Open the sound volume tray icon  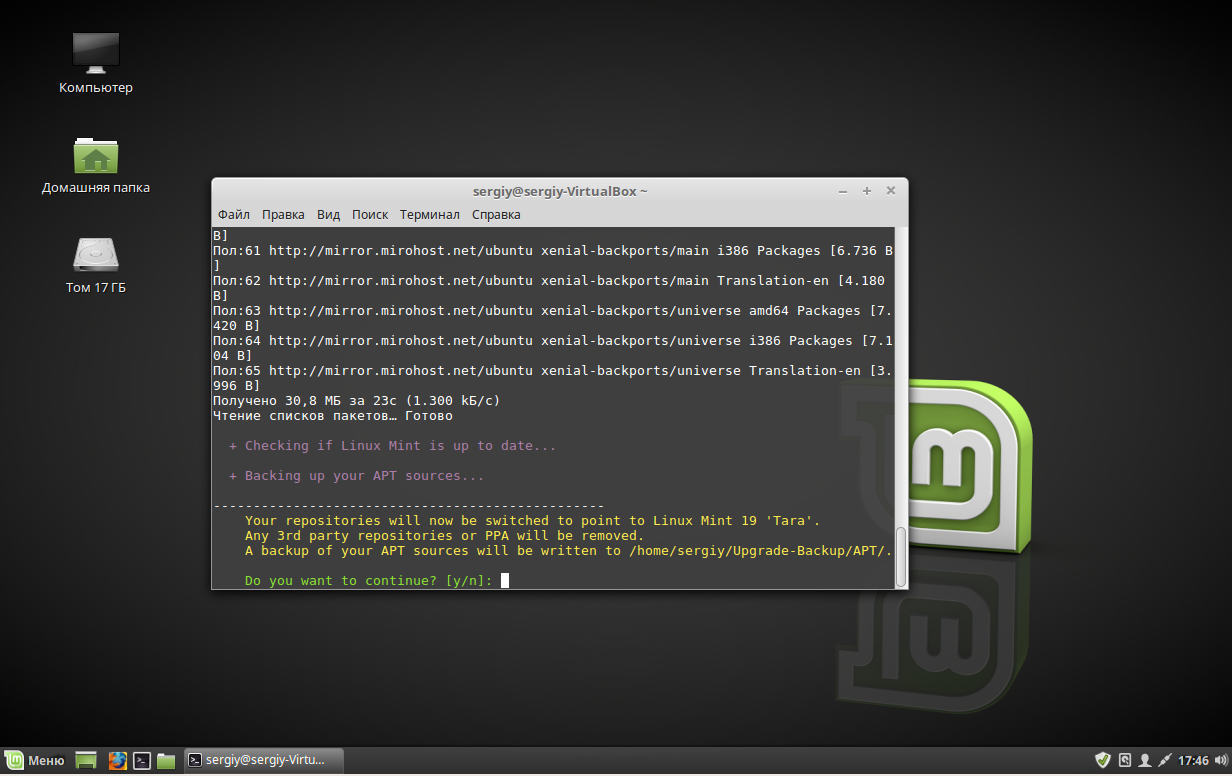(1220, 761)
